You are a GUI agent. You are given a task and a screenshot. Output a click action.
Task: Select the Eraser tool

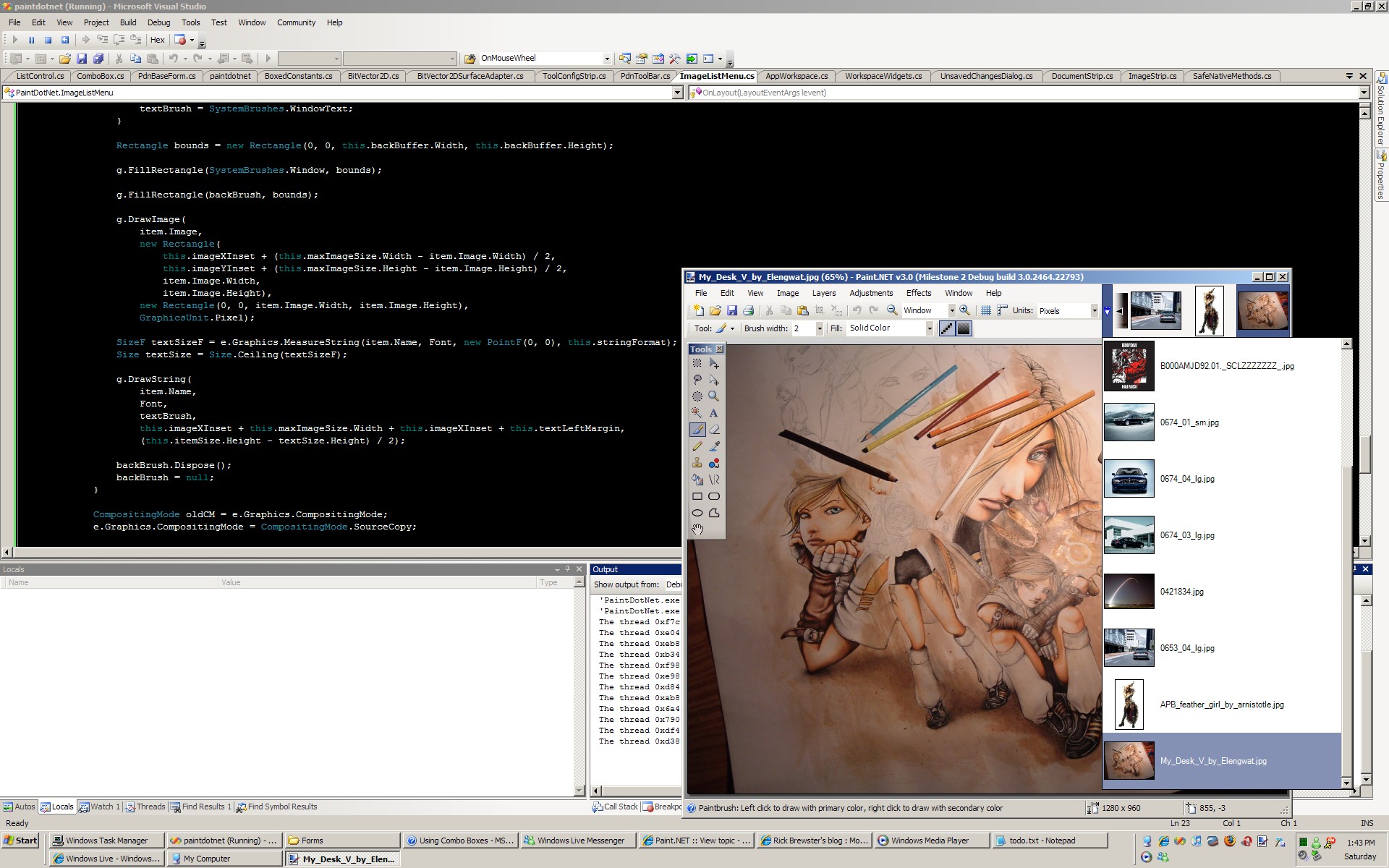click(714, 430)
